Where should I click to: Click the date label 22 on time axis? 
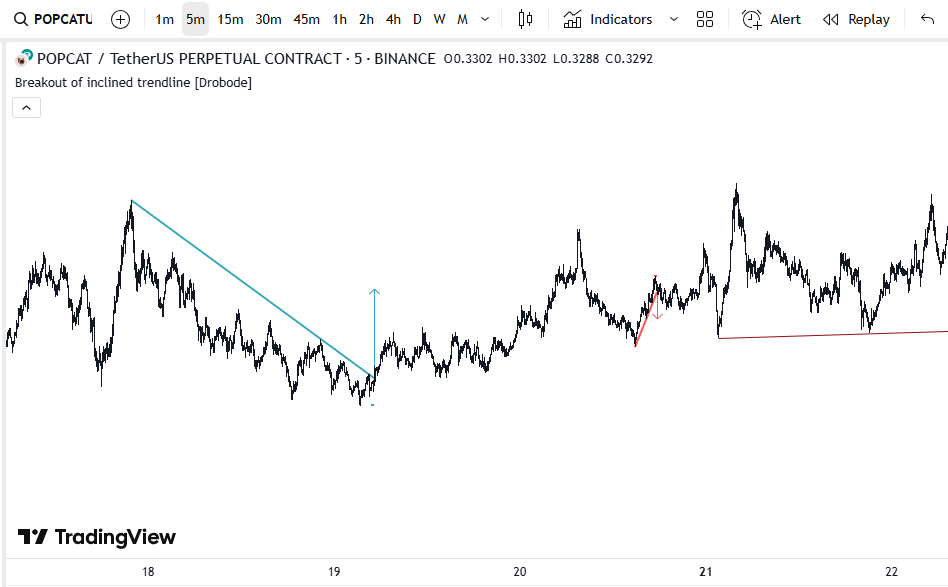click(892, 571)
